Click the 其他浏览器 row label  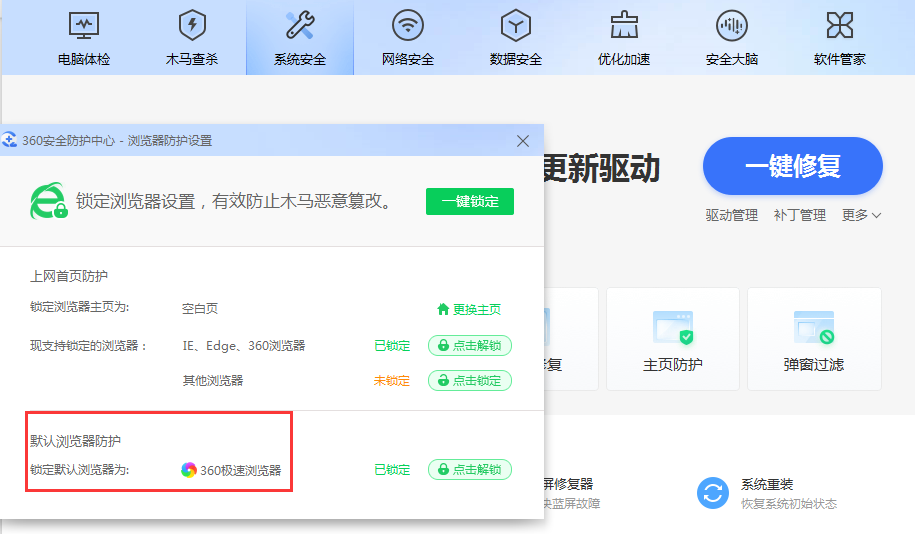213,381
